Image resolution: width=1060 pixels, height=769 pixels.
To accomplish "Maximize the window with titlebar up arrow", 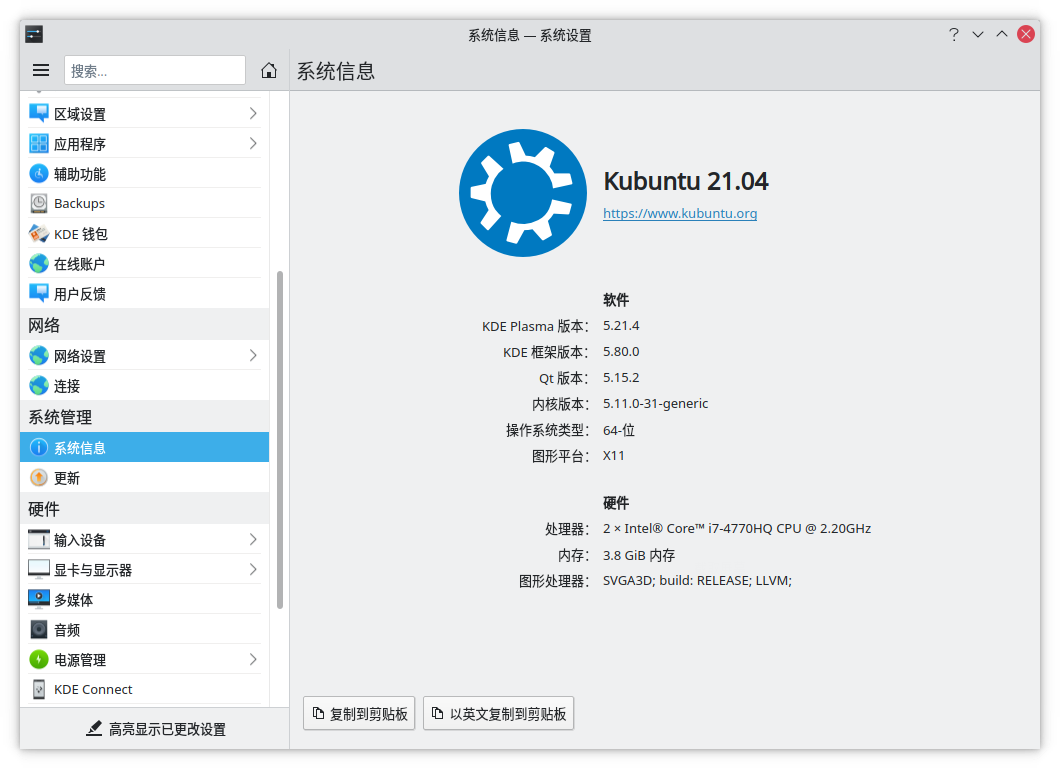I will pyautogui.click(x=1002, y=34).
